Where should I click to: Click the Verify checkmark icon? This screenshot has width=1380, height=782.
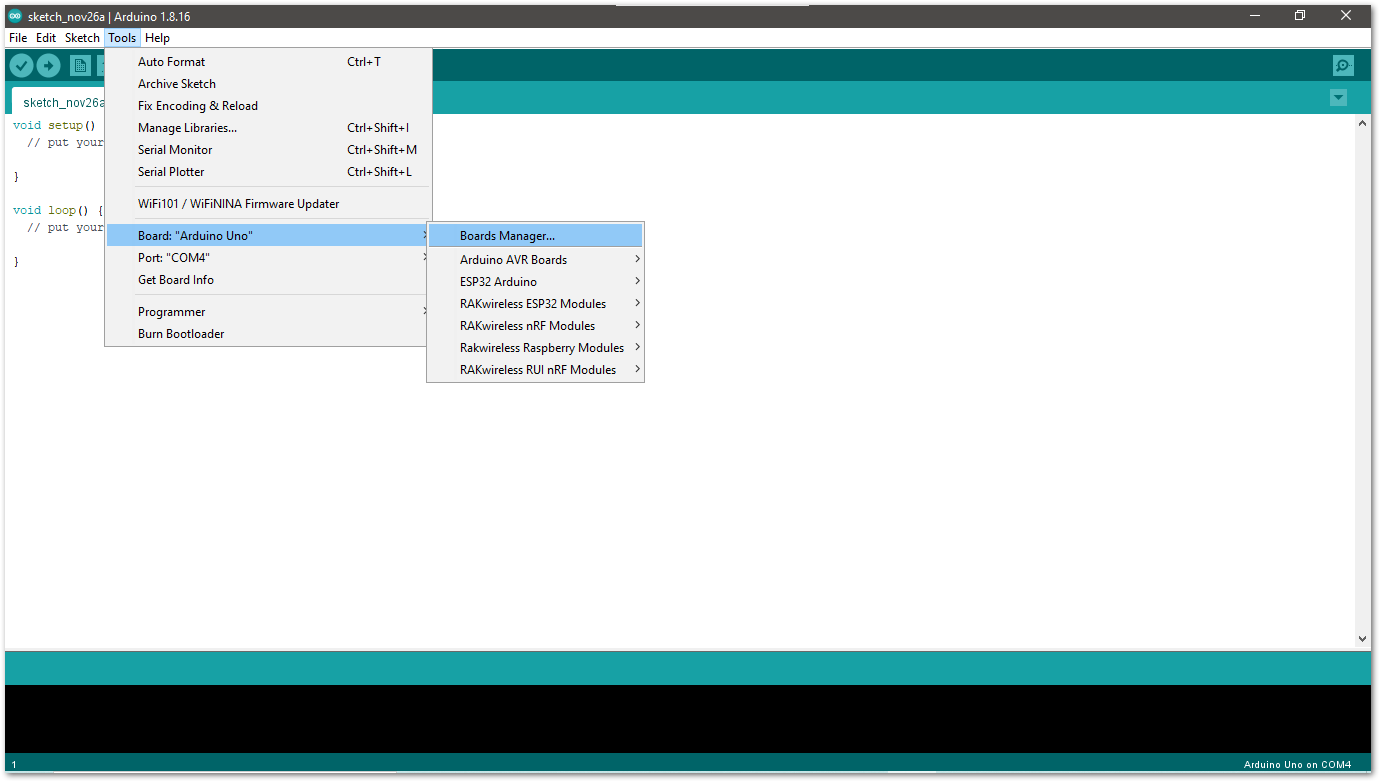(21, 65)
